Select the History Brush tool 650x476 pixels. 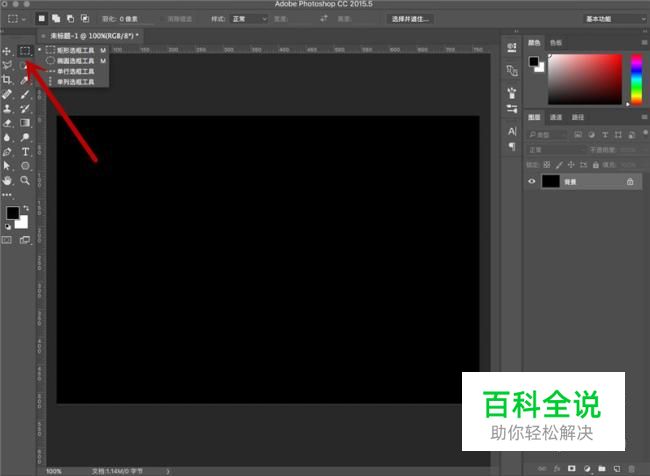25,109
